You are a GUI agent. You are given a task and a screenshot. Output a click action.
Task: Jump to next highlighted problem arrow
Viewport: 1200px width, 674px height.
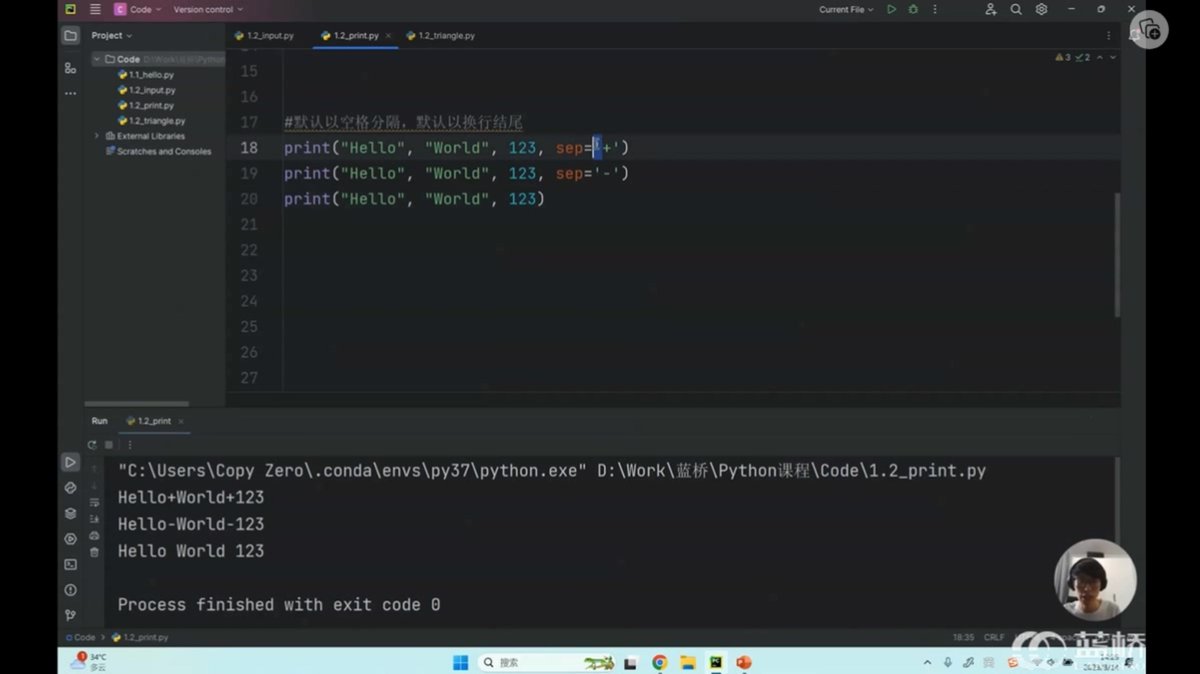point(1112,57)
